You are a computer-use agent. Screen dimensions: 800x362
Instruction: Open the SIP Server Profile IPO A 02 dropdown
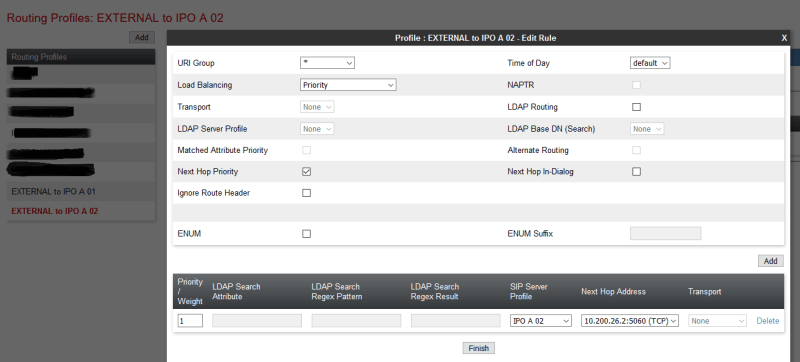tap(541, 321)
